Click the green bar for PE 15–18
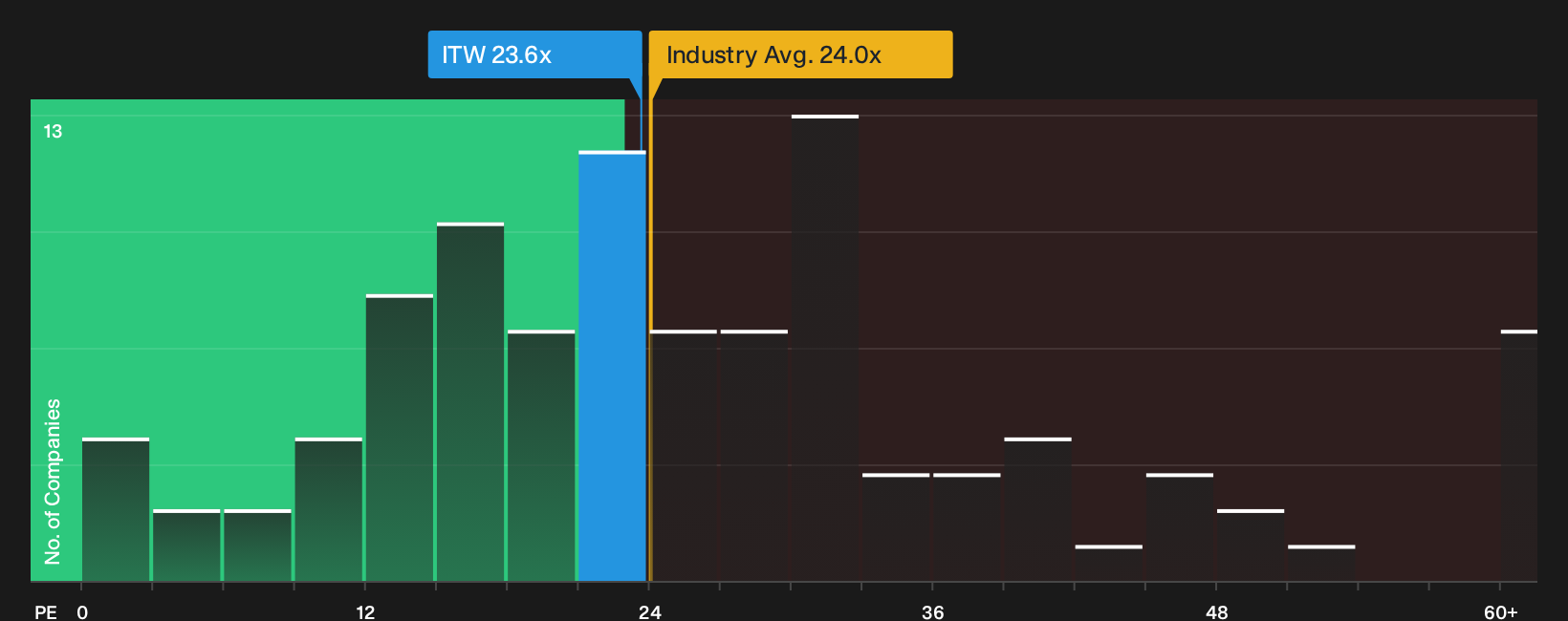Image resolution: width=1568 pixels, height=621 pixels. pyautogui.click(x=470, y=402)
